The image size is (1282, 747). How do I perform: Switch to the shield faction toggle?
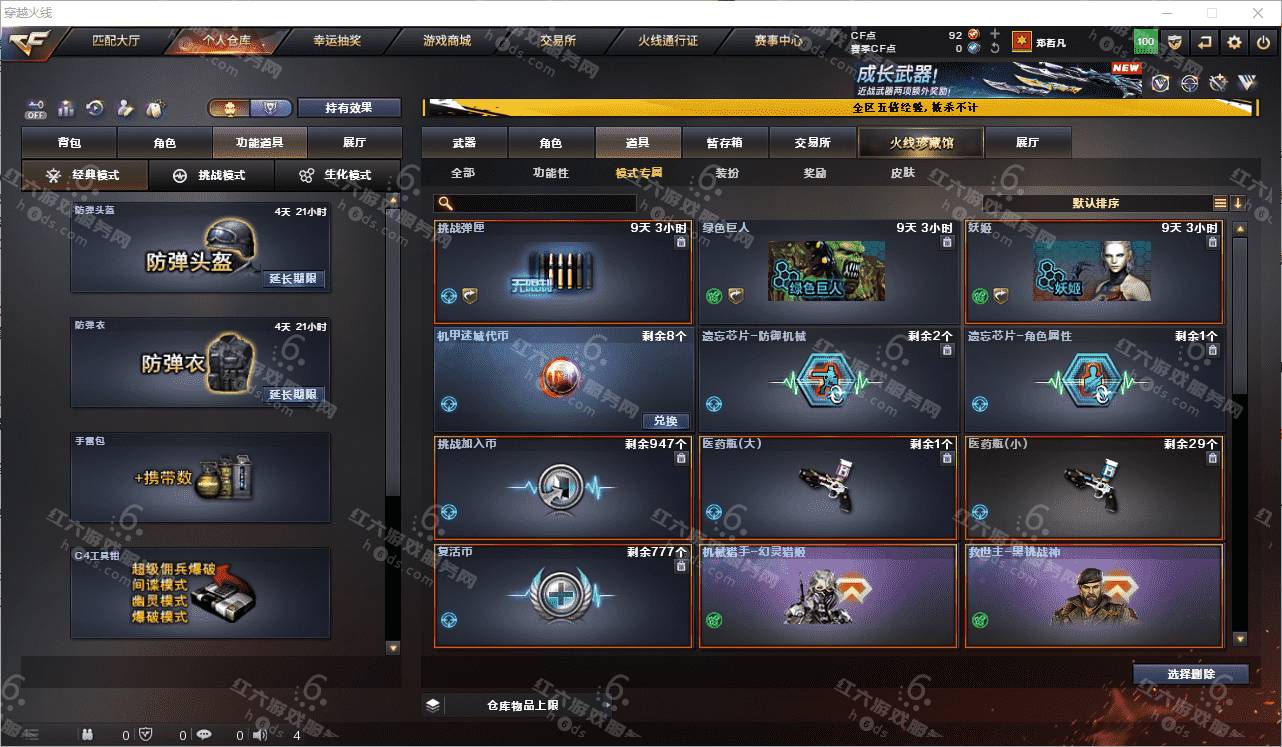click(270, 107)
